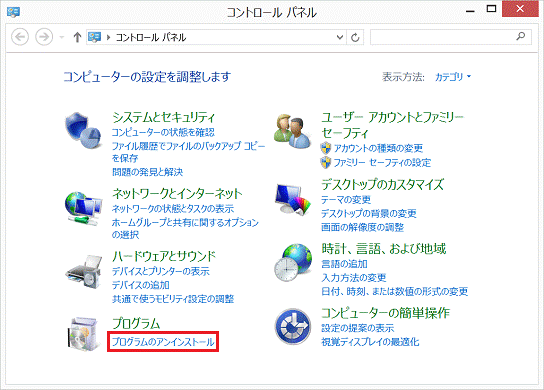
Task: Expand the breadcrumb arrow before コントロール パネル
Action: click(108, 37)
